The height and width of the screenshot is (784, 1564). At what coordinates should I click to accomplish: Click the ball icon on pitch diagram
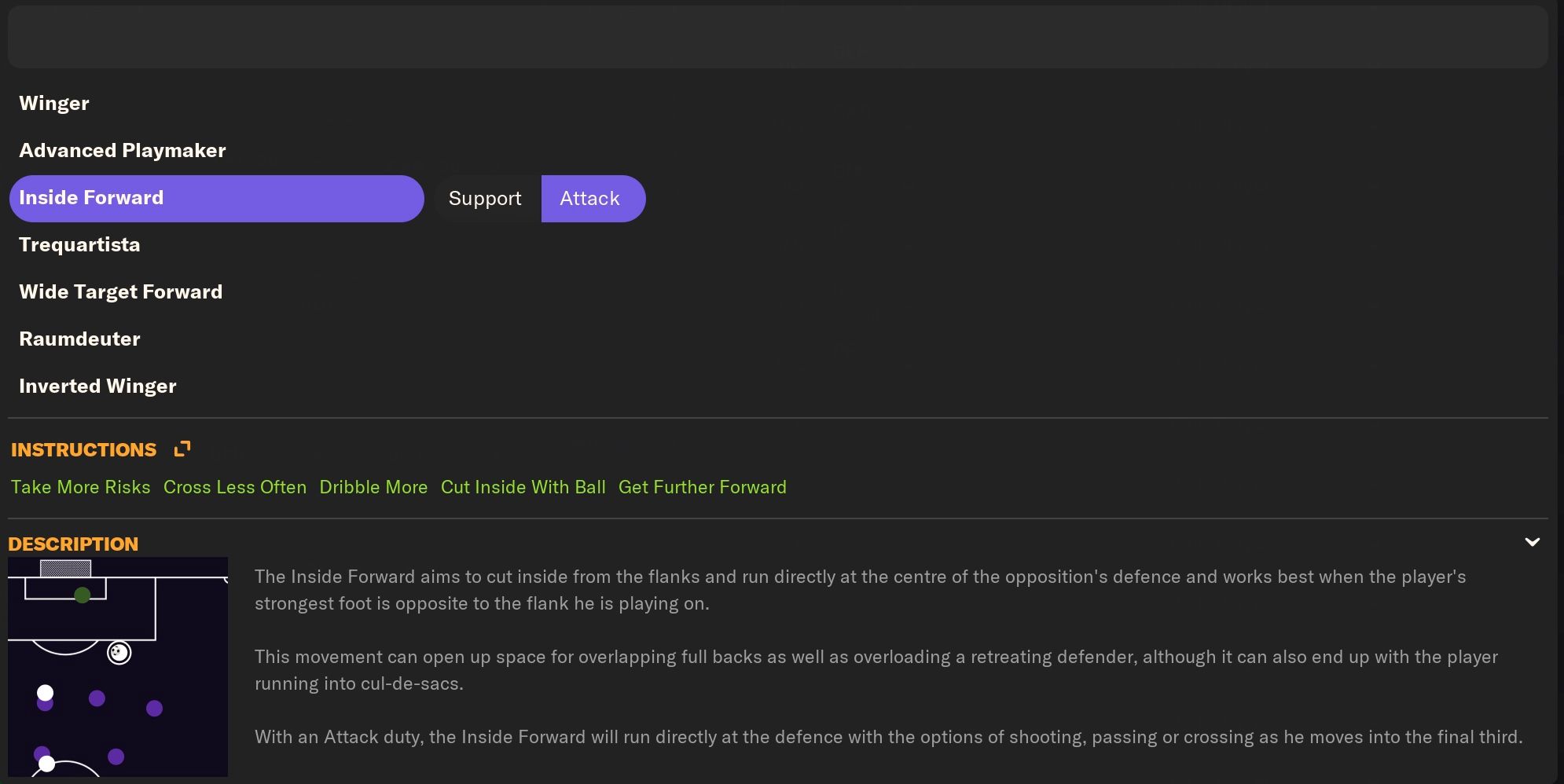click(119, 653)
